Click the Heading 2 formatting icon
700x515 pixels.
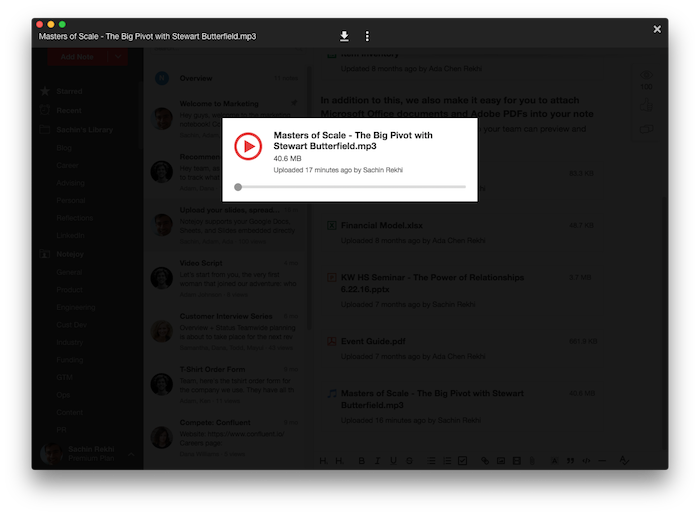tap(339, 461)
